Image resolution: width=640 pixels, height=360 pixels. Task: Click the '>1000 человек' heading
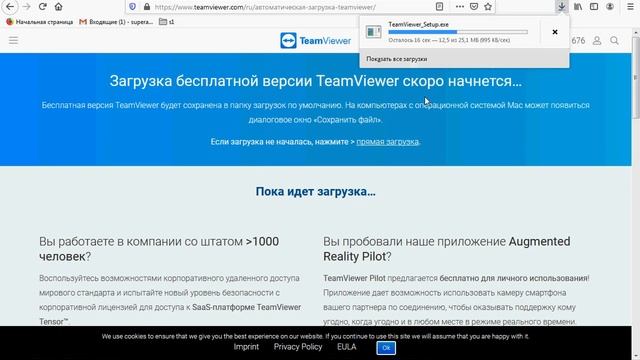[x=159, y=249]
